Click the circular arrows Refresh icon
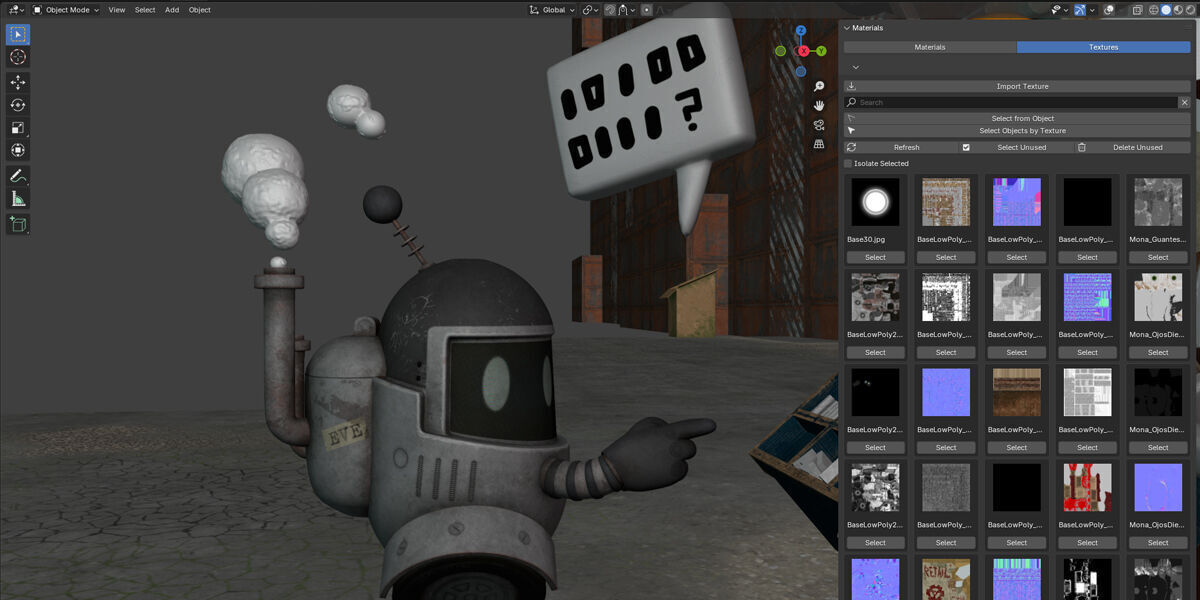This screenshot has height=600, width=1200. pyautogui.click(x=852, y=147)
